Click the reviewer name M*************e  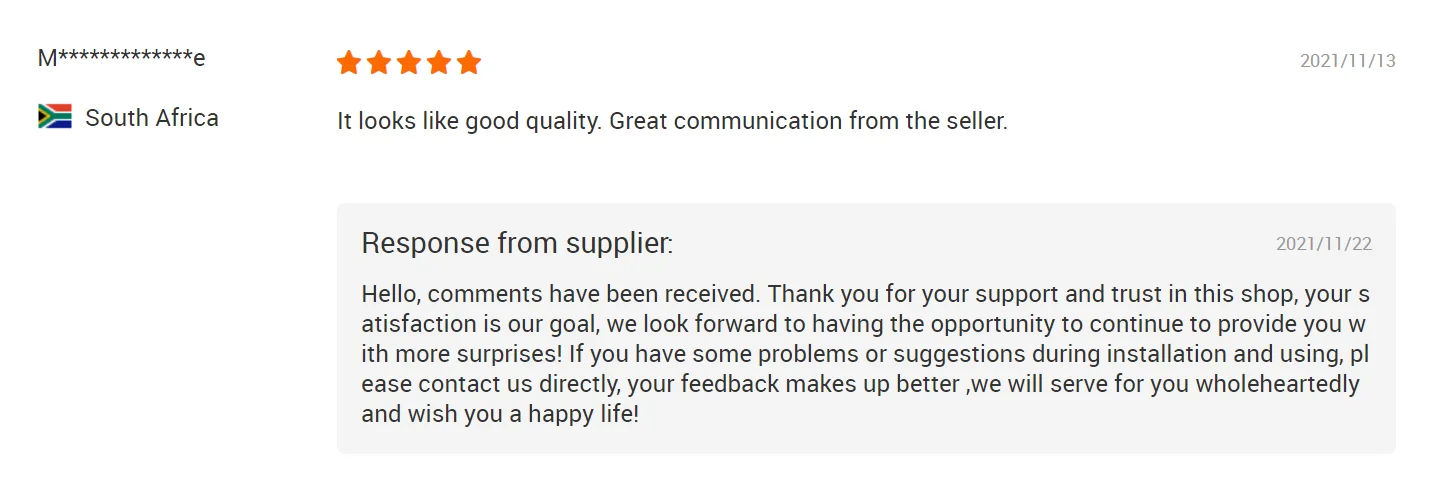click(121, 57)
